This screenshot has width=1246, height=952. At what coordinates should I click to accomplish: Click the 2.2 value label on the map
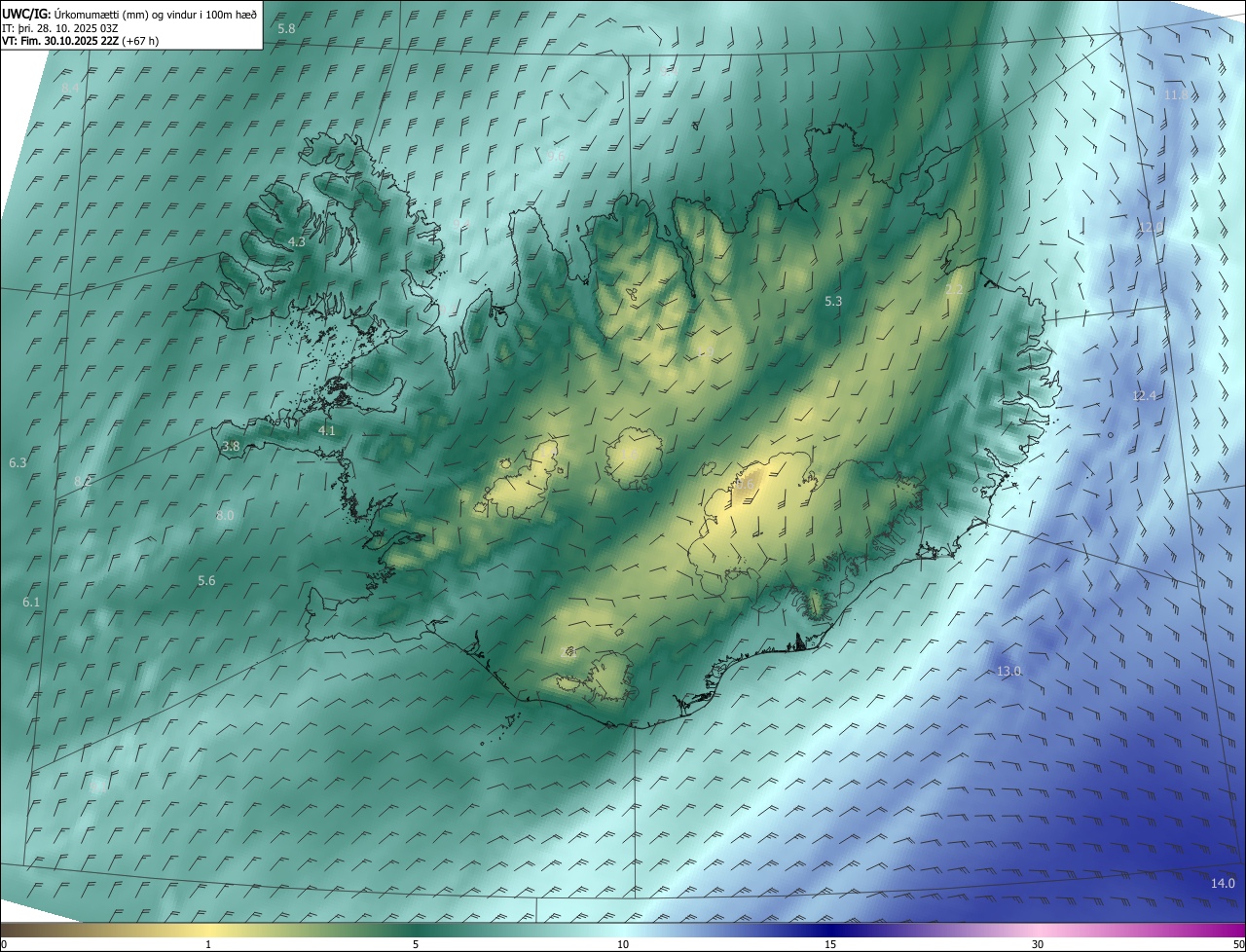tap(955, 290)
